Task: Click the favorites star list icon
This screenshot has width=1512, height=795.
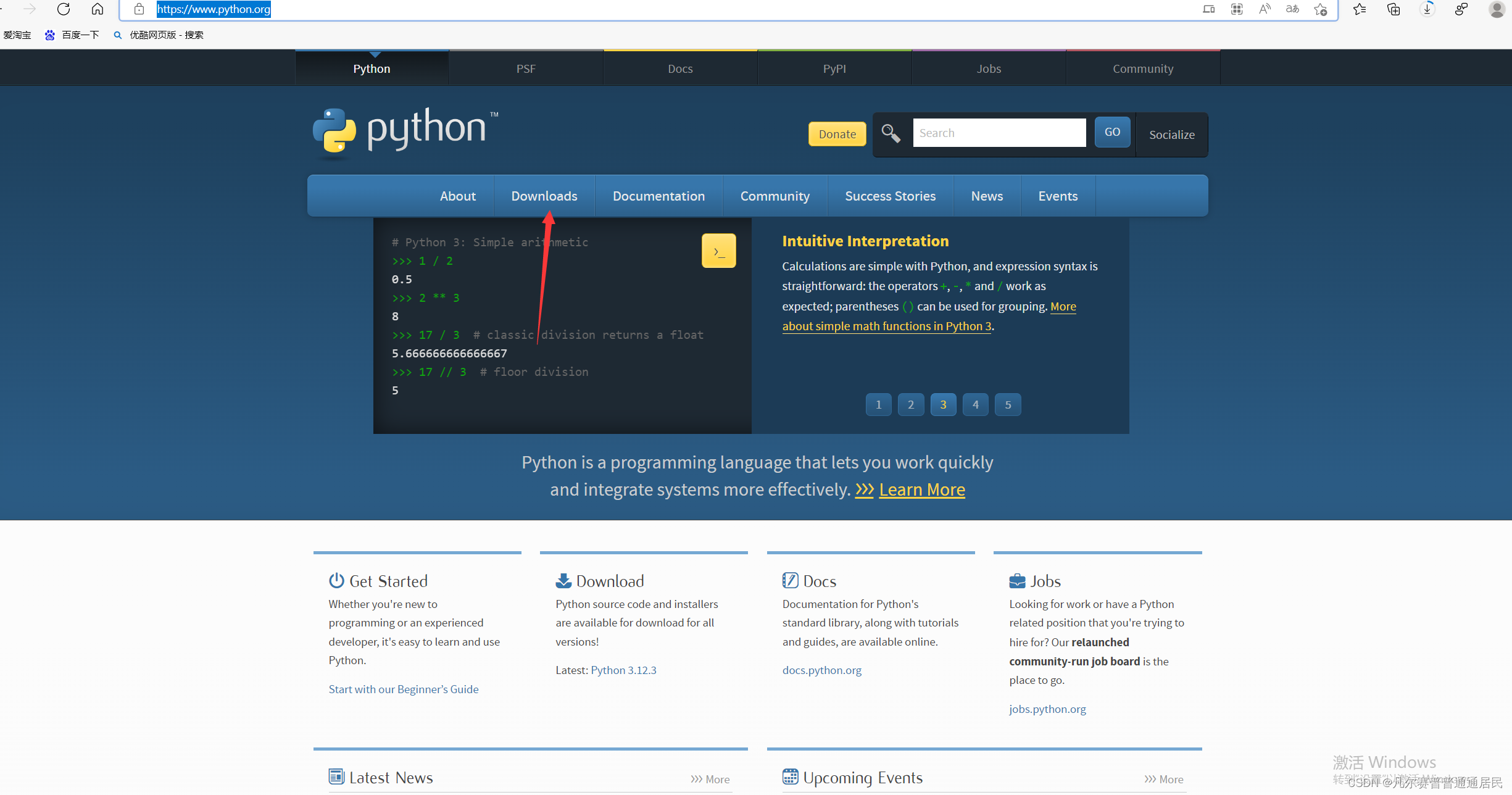Action: (x=1360, y=9)
